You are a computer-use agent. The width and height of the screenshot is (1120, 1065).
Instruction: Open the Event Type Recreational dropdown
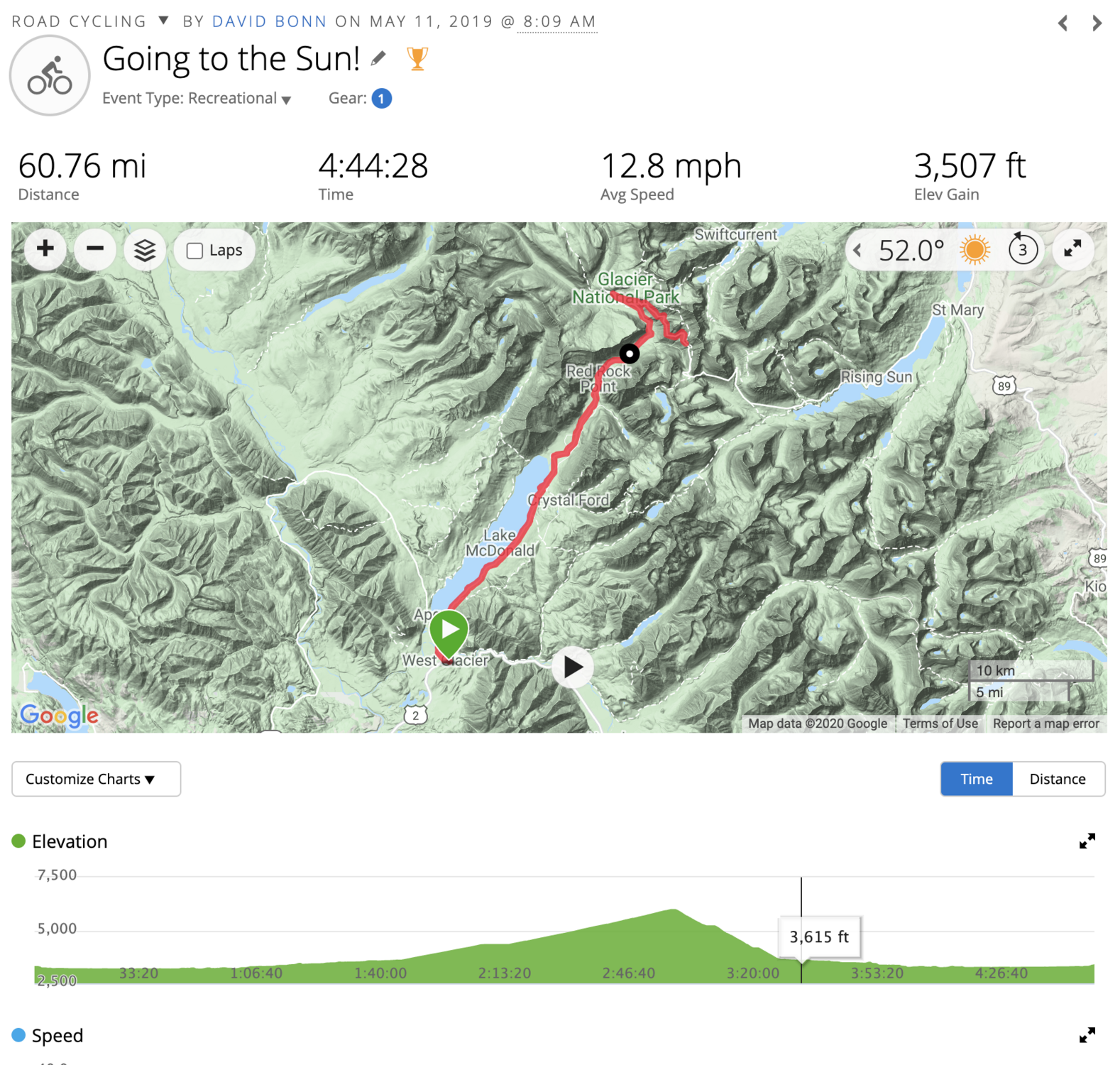point(286,99)
